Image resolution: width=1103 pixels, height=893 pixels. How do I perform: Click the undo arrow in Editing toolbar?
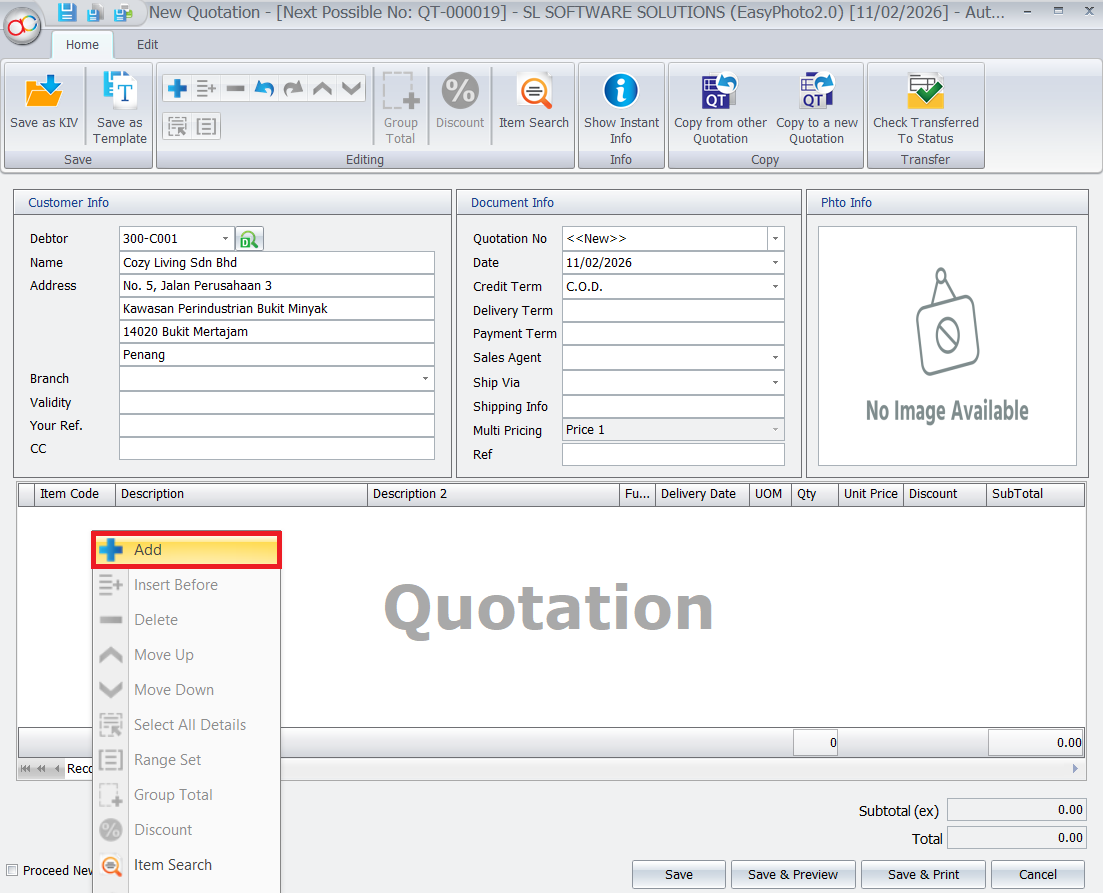(264, 89)
